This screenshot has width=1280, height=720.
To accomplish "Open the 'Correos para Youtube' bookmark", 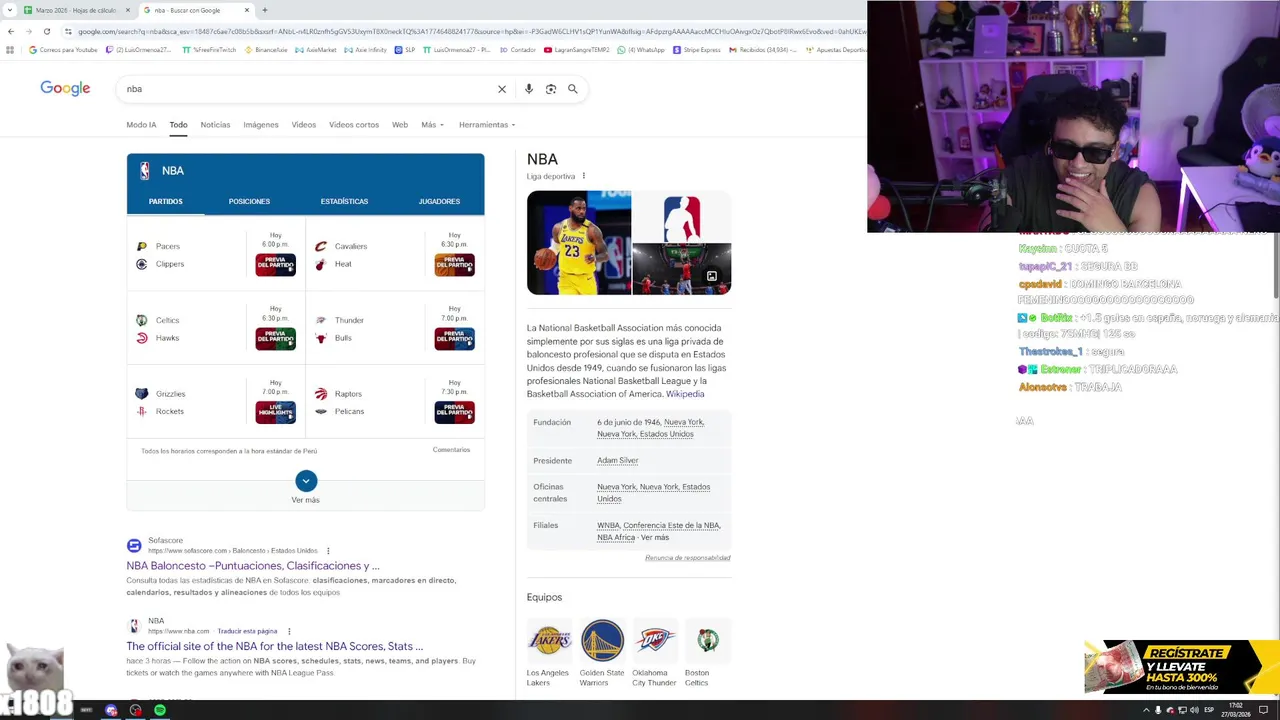I will (x=63, y=50).
